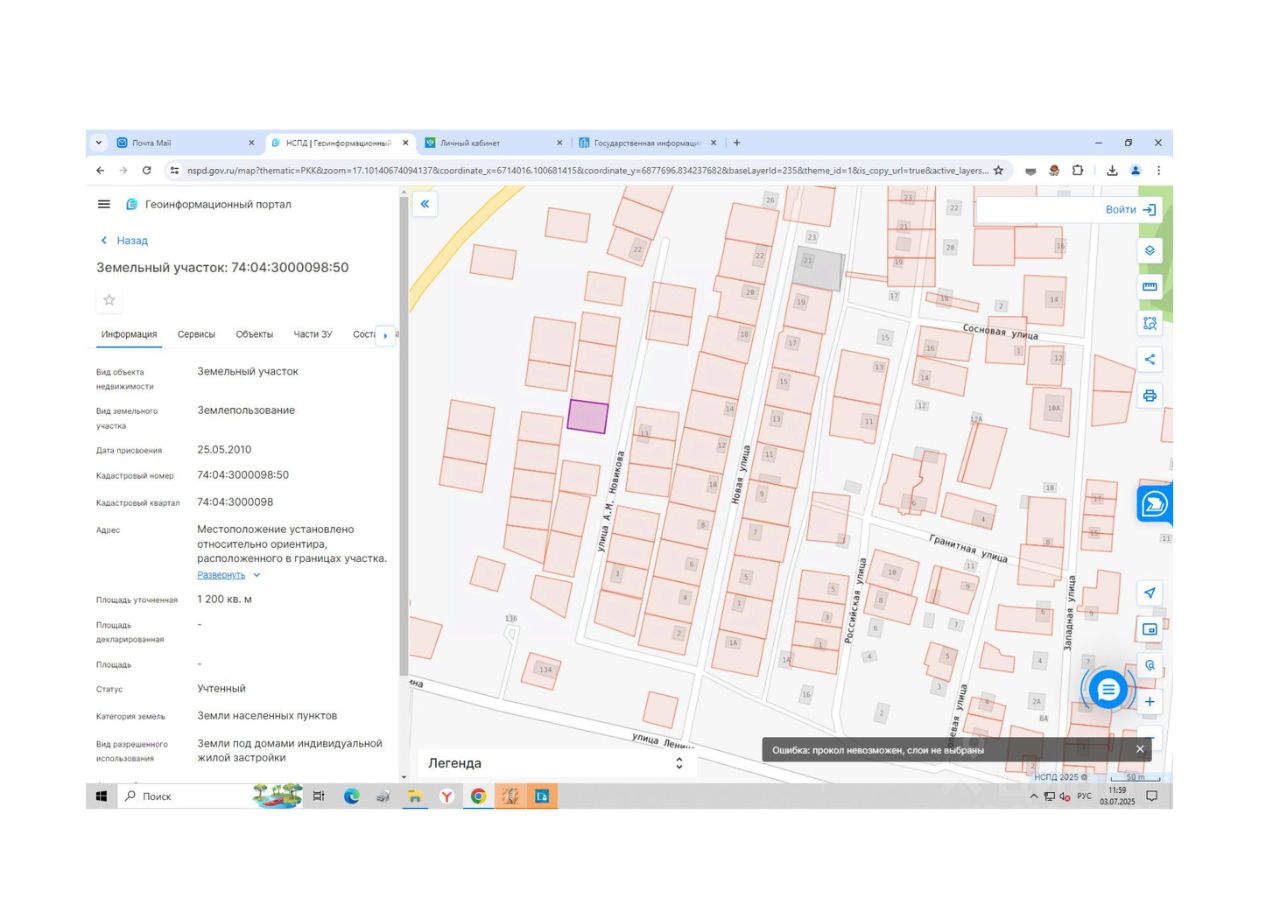This screenshot has height=905, width=1280.
Task: Click the share map icon
Action: point(1149,359)
